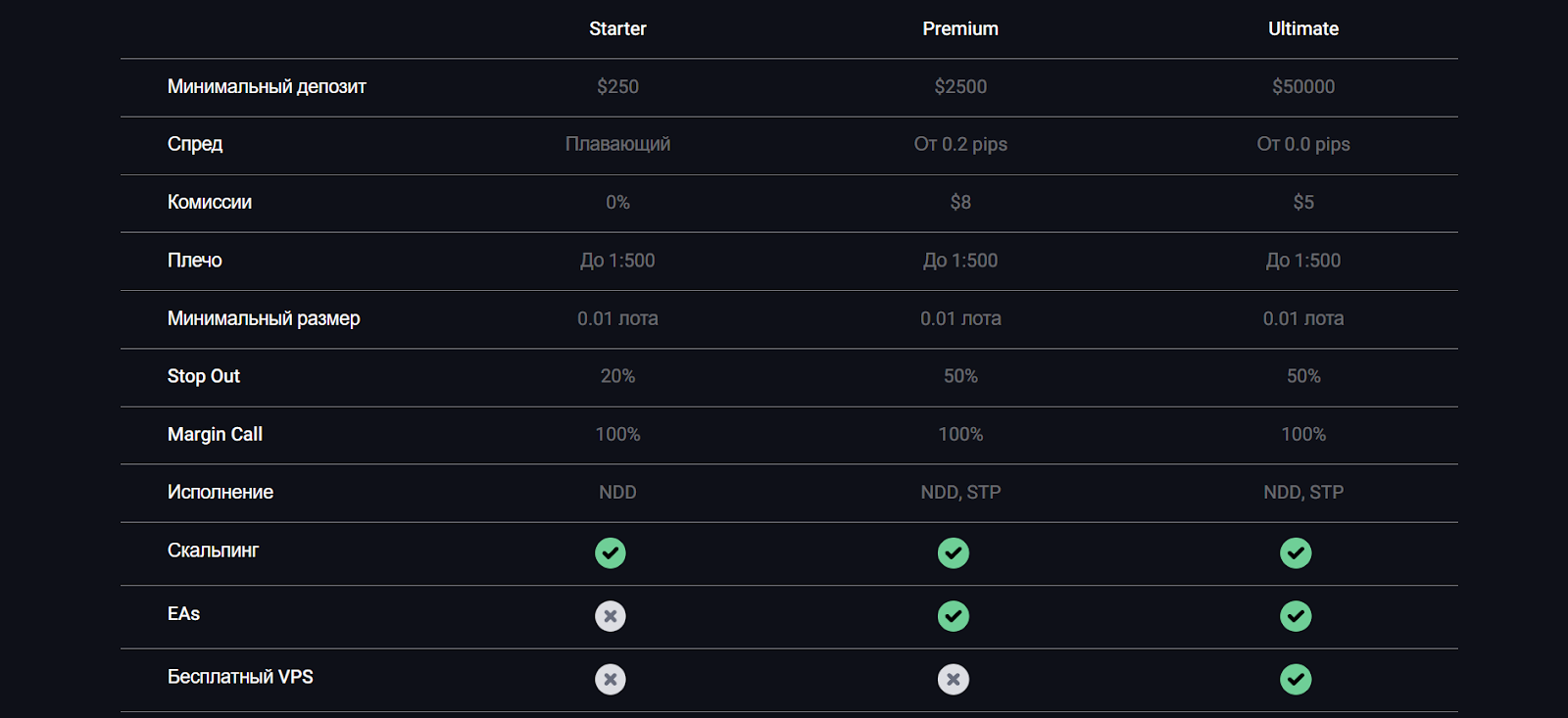Image resolution: width=1568 pixels, height=718 pixels.
Task: Click the green EAs checkmark under Premium
Action: tap(954, 616)
